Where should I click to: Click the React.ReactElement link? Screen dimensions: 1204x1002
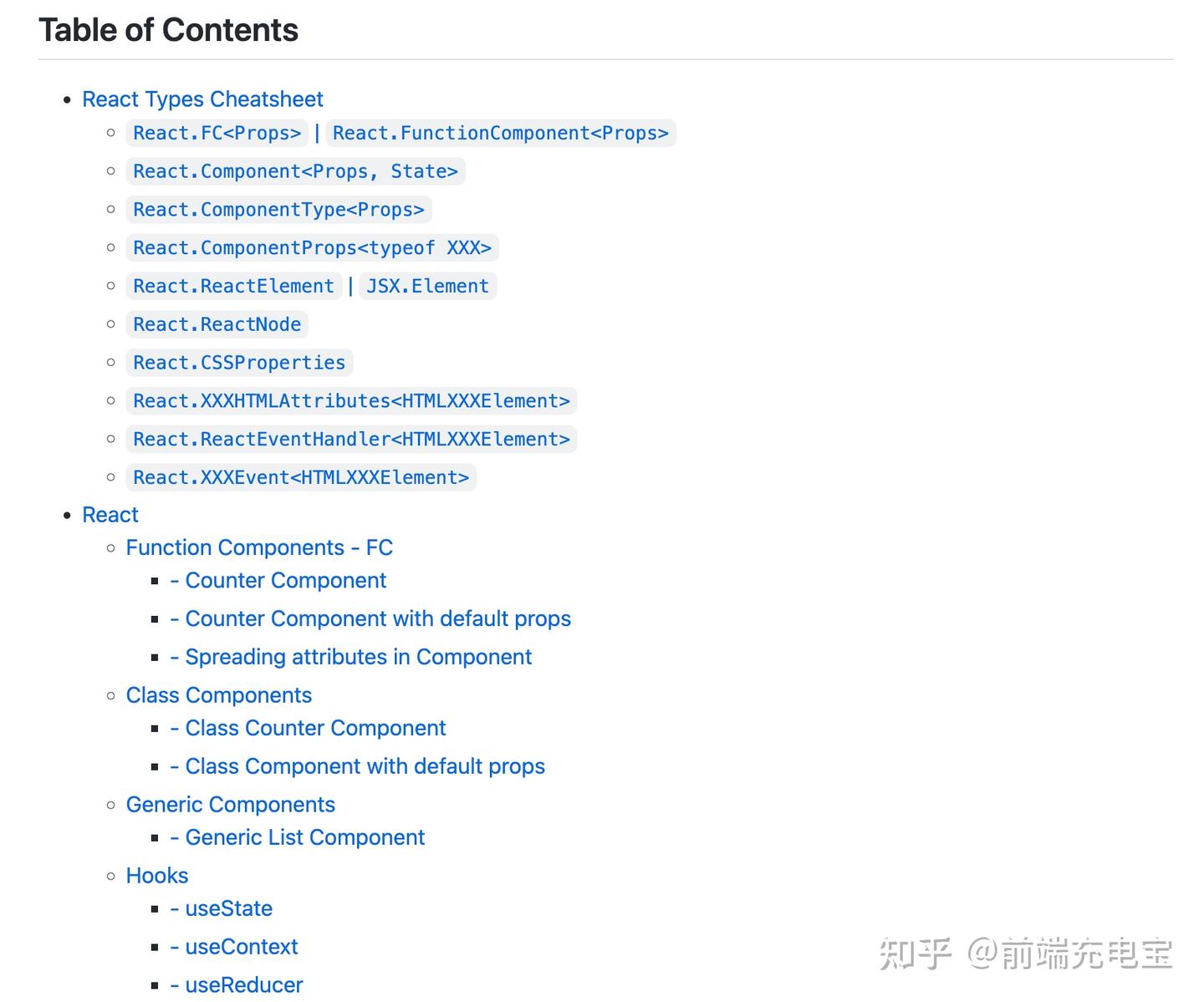pos(233,287)
